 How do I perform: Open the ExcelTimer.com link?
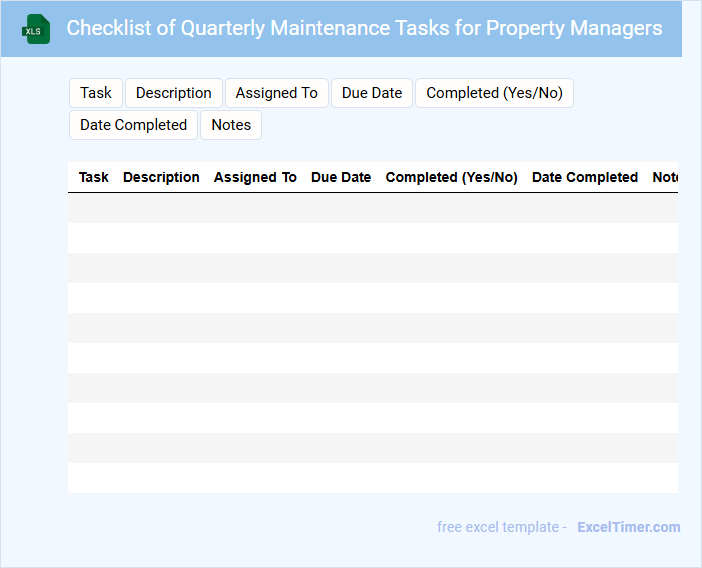(628, 527)
